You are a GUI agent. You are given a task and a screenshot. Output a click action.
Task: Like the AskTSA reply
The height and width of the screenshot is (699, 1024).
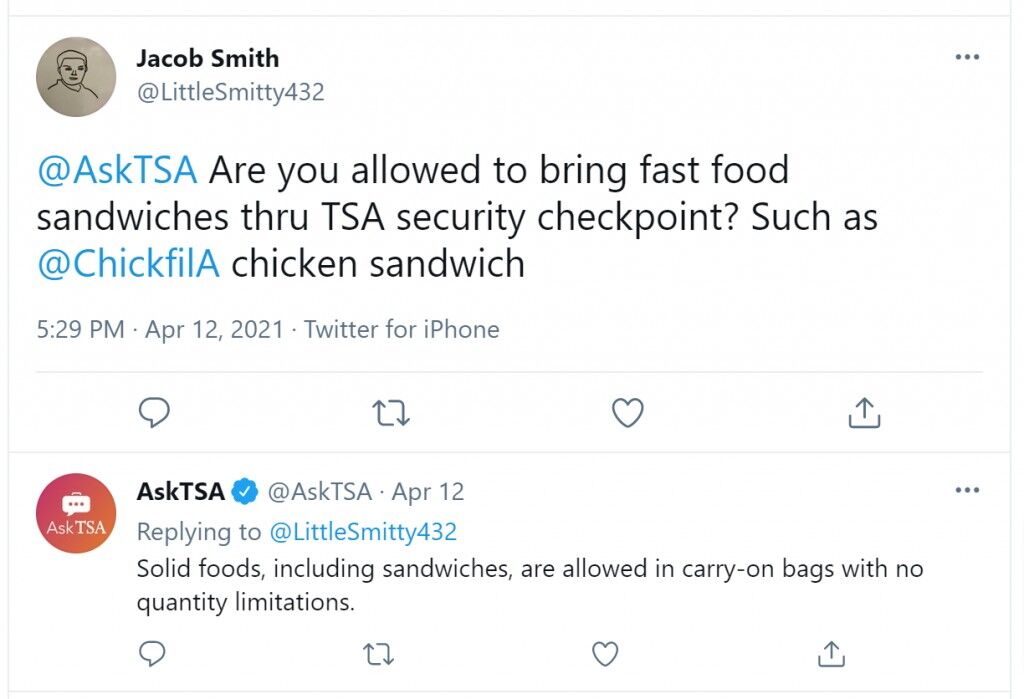[605, 654]
